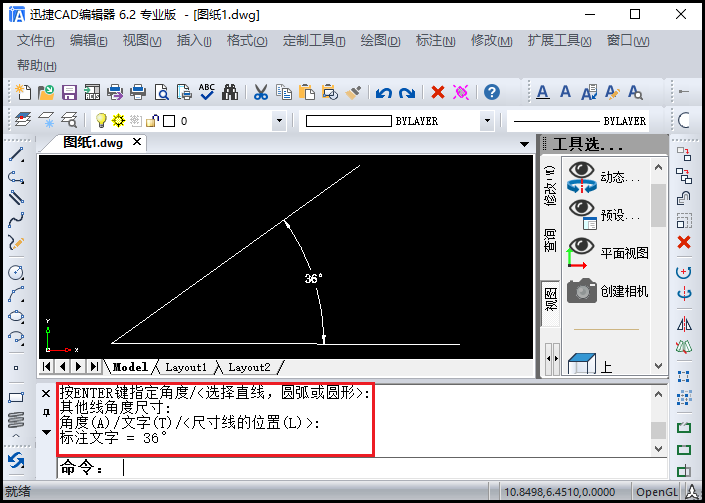
Task: Click the Create Camera icon
Action: click(x=582, y=291)
